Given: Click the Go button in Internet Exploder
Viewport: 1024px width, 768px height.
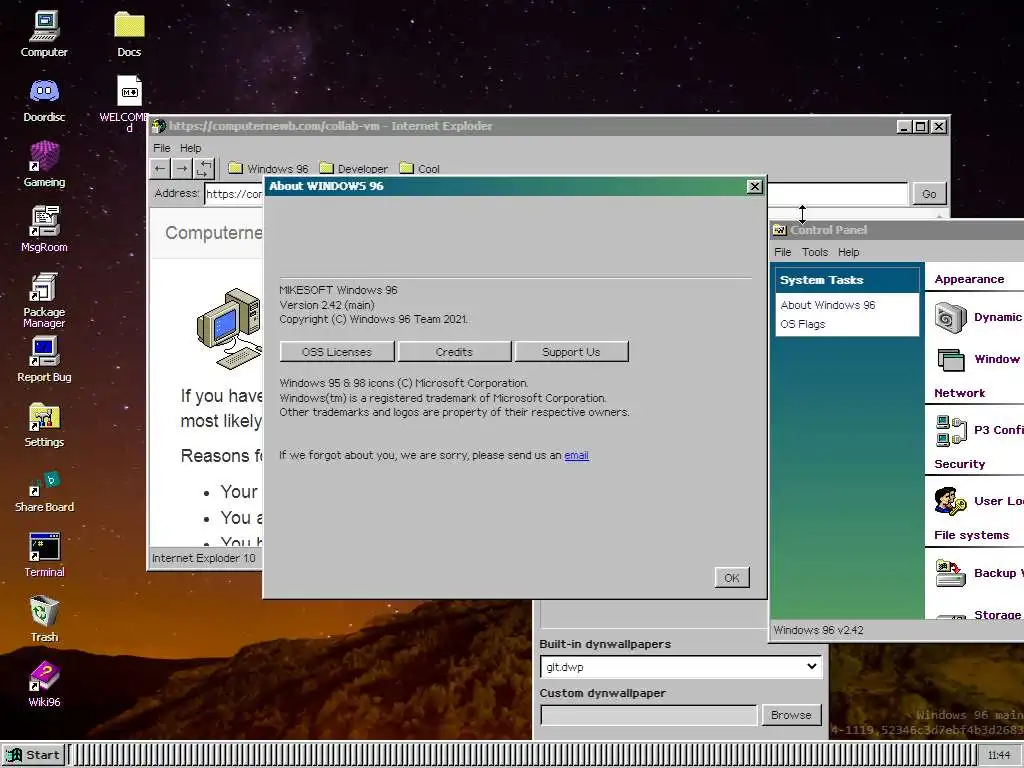Looking at the screenshot, I should click(x=929, y=193).
